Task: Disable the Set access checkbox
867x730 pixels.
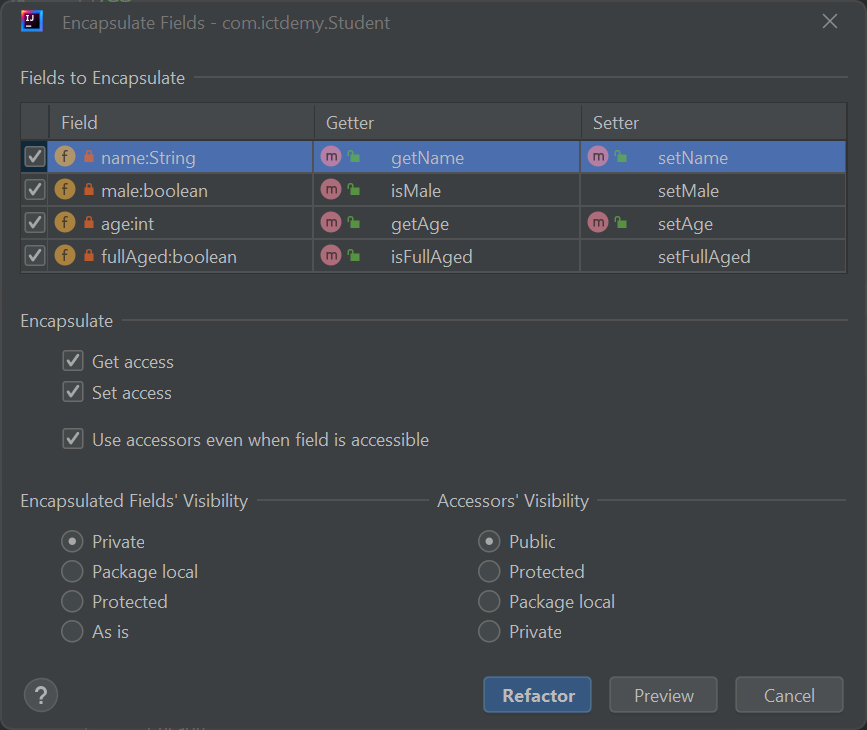Action: (x=72, y=393)
